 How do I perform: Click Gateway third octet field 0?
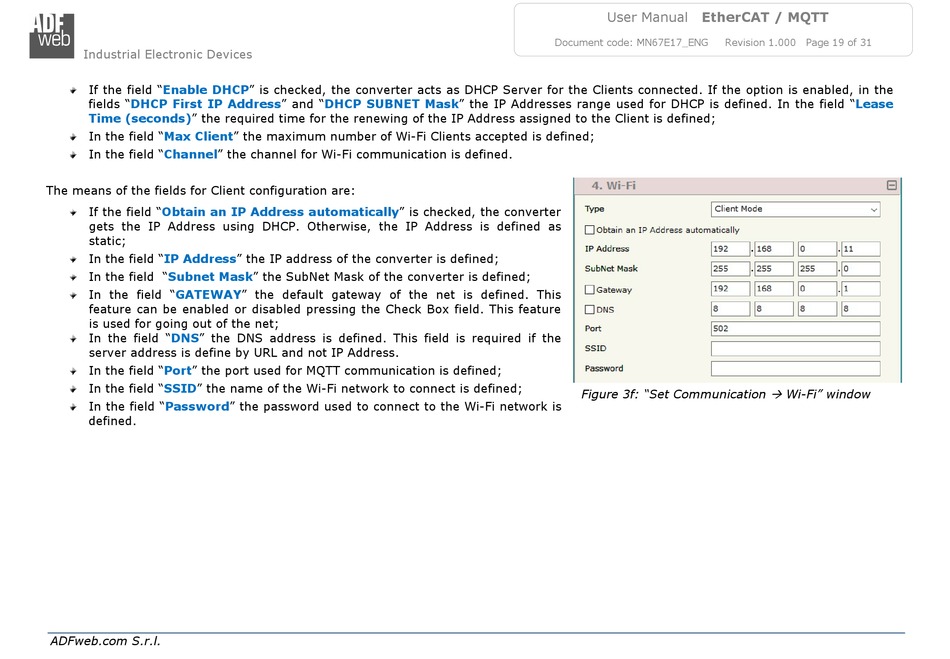coord(817,289)
